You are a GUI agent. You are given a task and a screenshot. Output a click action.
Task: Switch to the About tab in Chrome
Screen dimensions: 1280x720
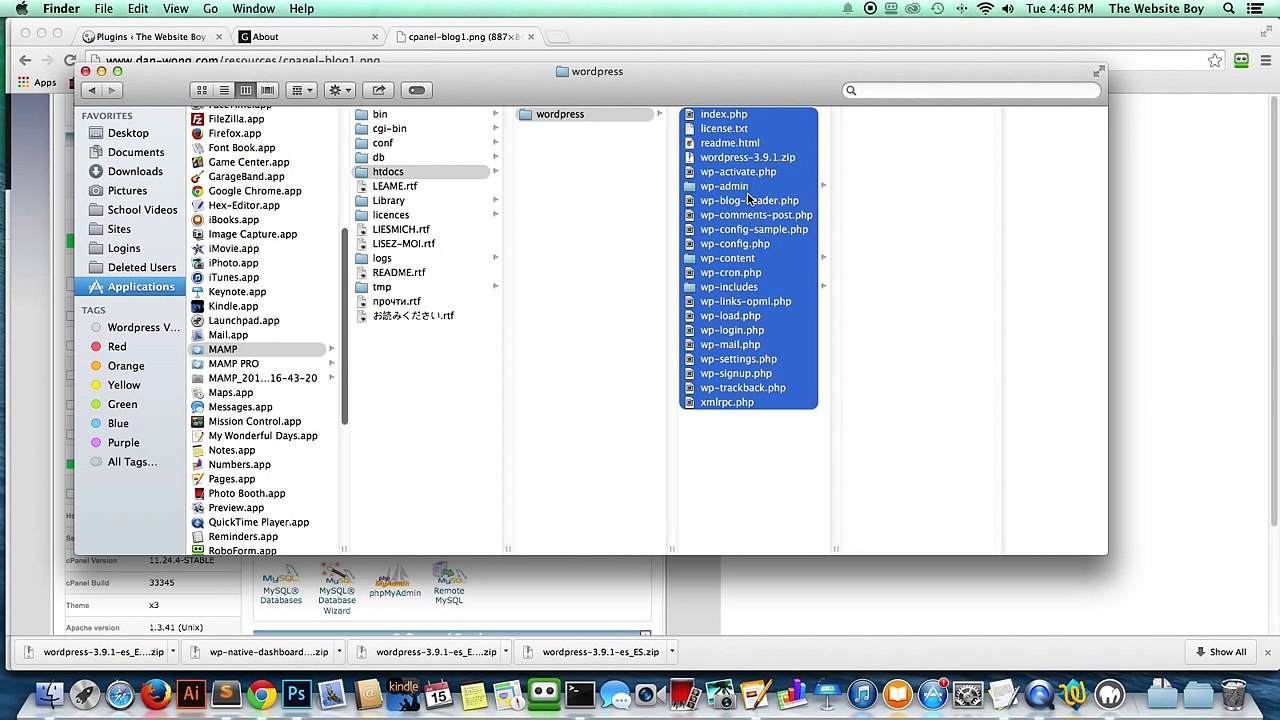306,37
